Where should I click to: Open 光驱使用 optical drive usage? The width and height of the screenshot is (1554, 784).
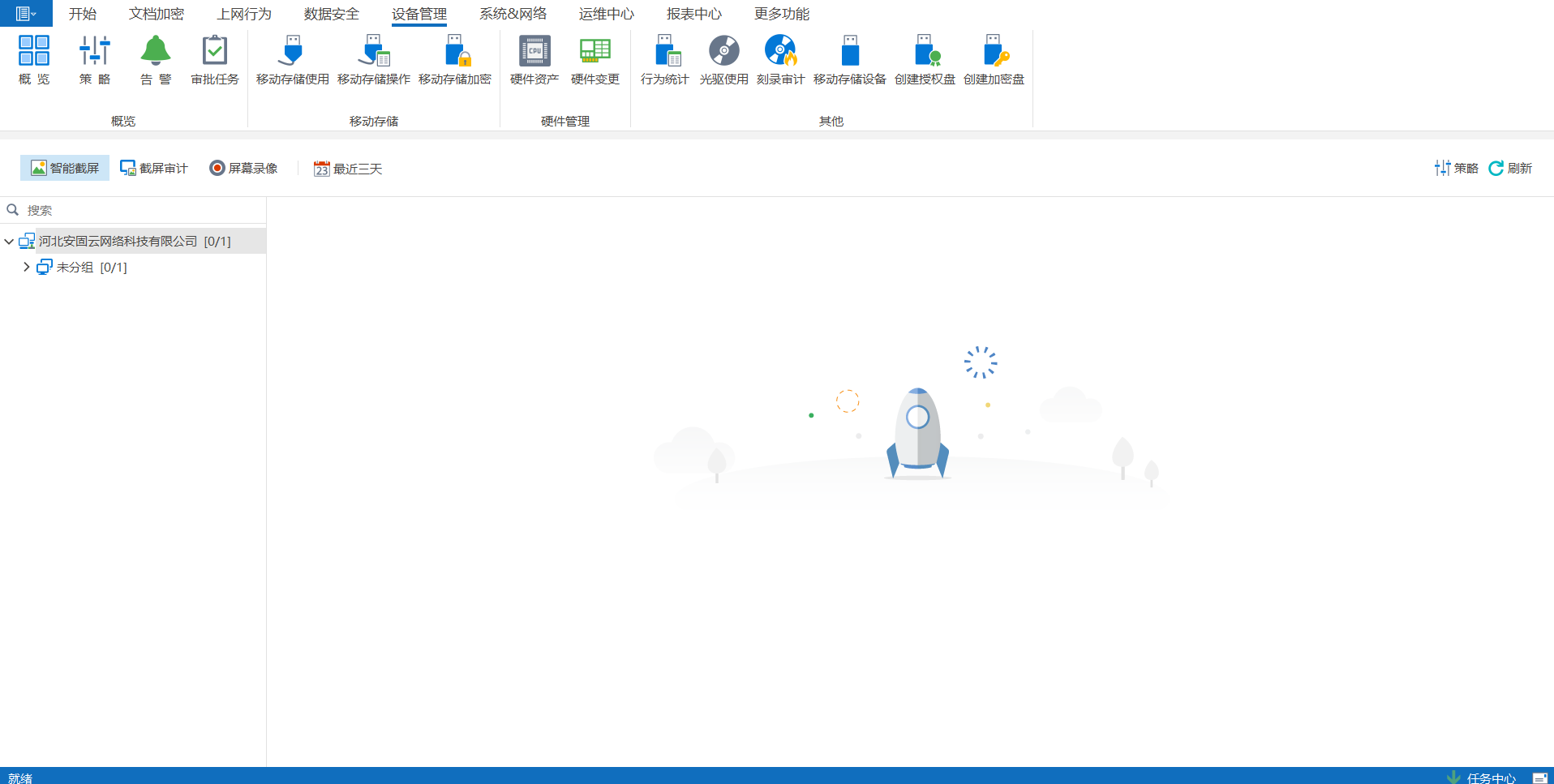[724, 59]
